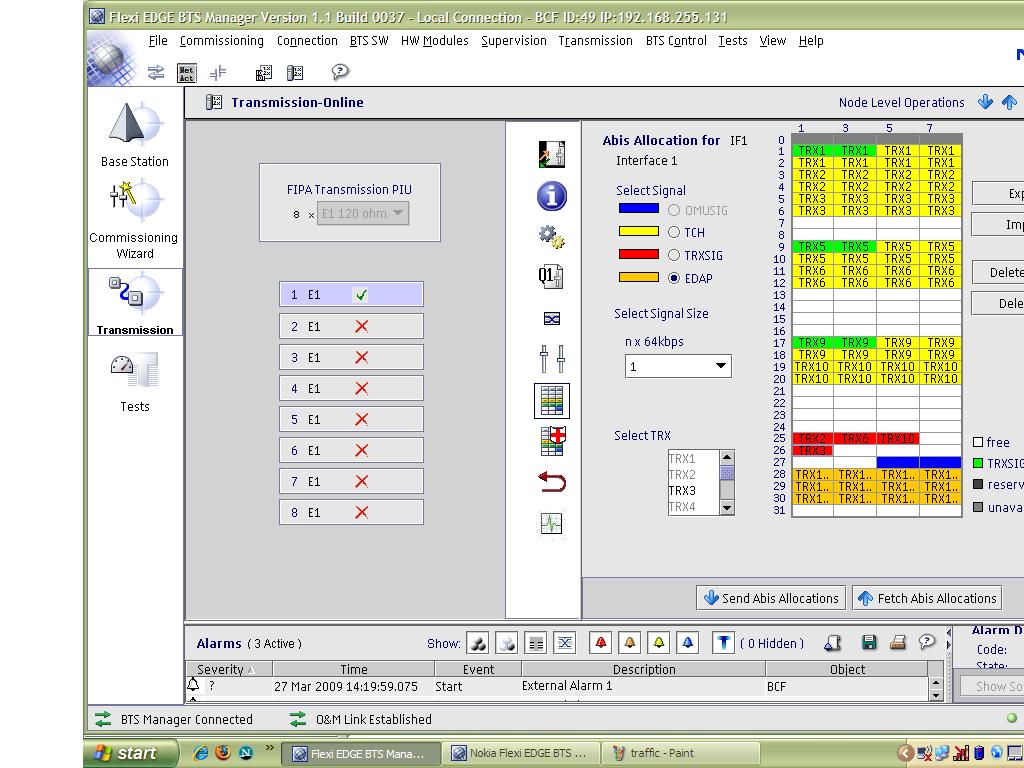Screen dimensions: 1024x768
Task: Open the Supervision menu
Action: point(513,41)
